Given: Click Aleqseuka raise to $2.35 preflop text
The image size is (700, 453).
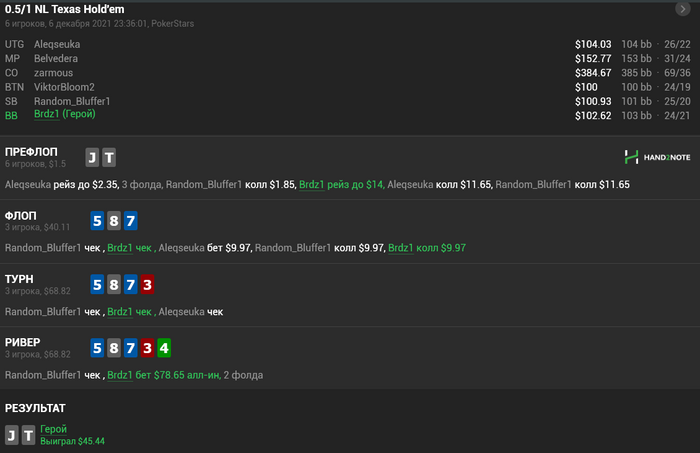Looking at the screenshot, I should pos(62,185).
